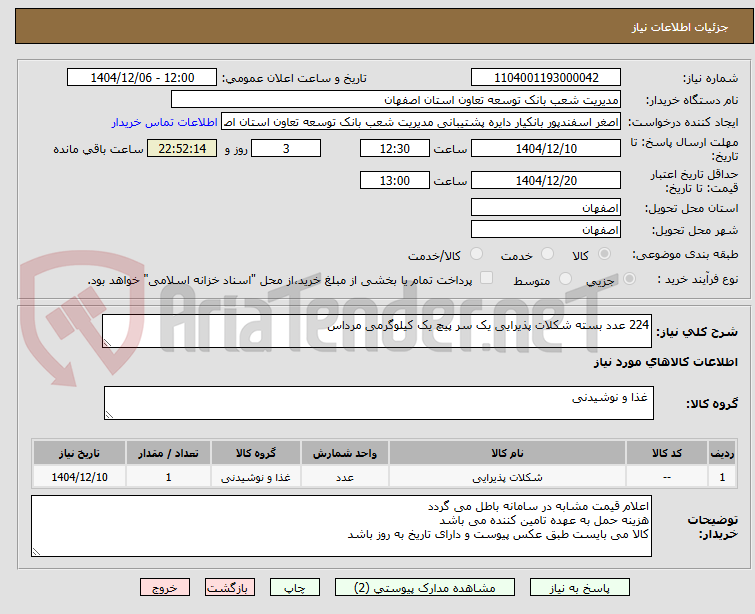
Task: Click the پاسخ به نیاز button
Action: [580, 588]
